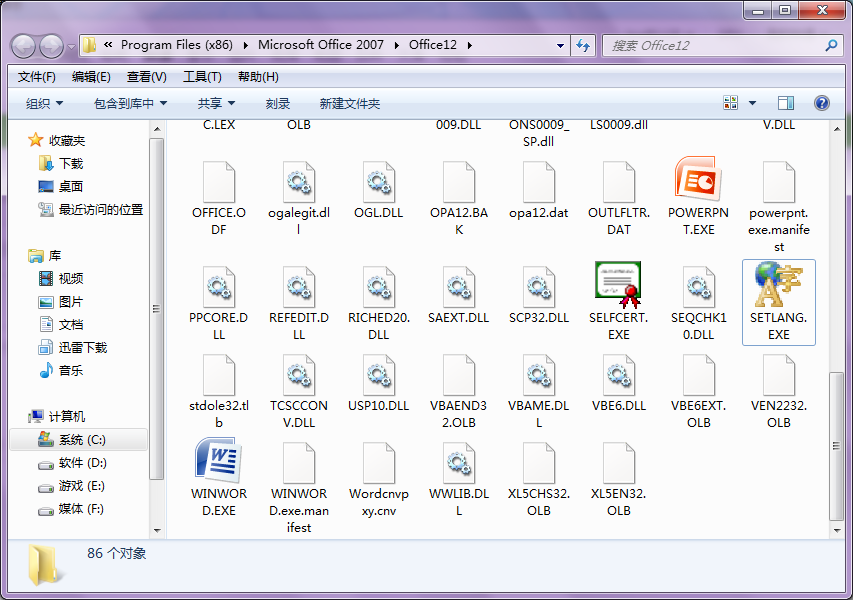Viewport: 853px width, 600px height.
Task: Toggle the preview pane on
Action: pos(785,102)
